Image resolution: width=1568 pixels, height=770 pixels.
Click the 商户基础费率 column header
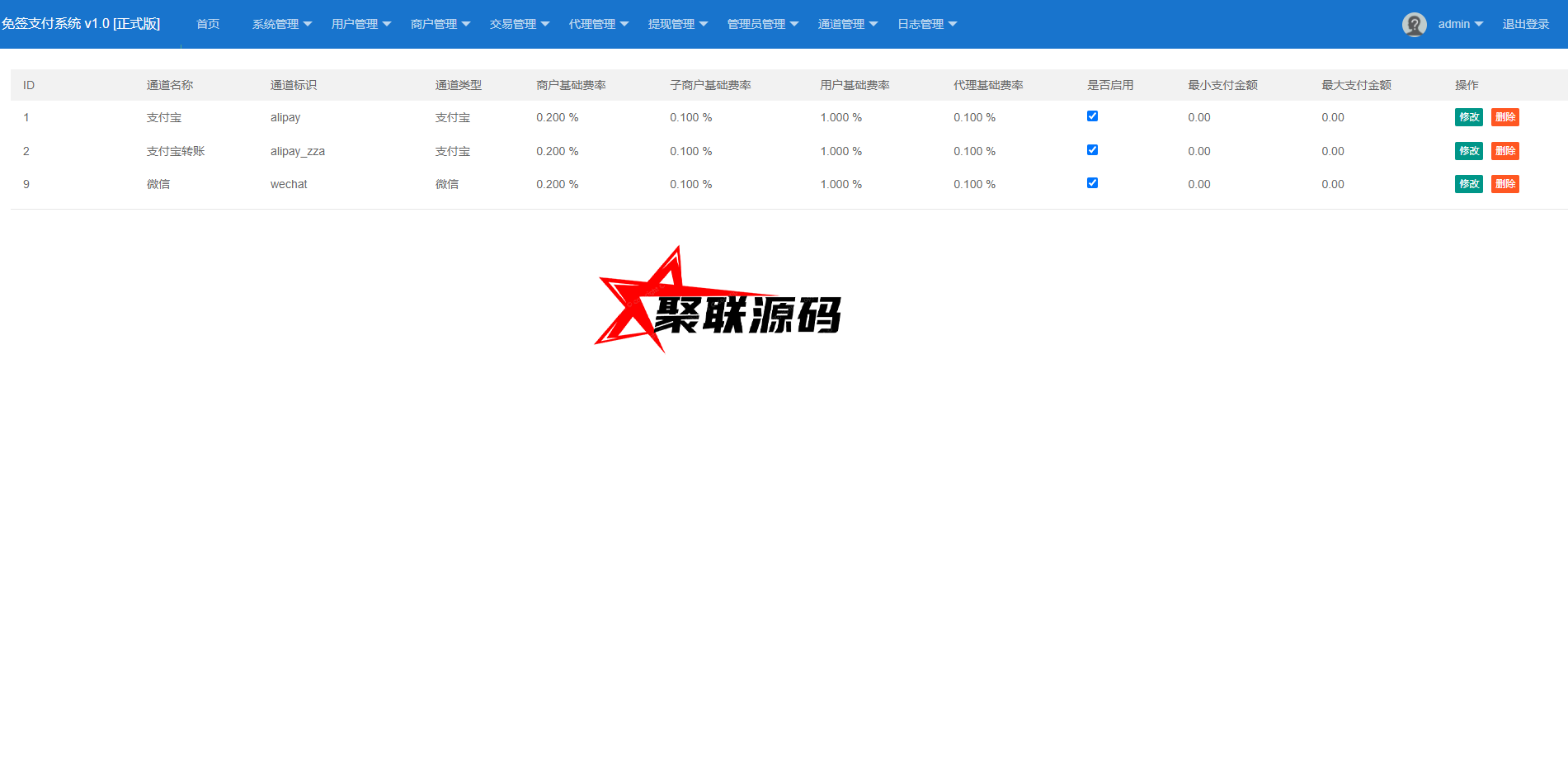[571, 85]
